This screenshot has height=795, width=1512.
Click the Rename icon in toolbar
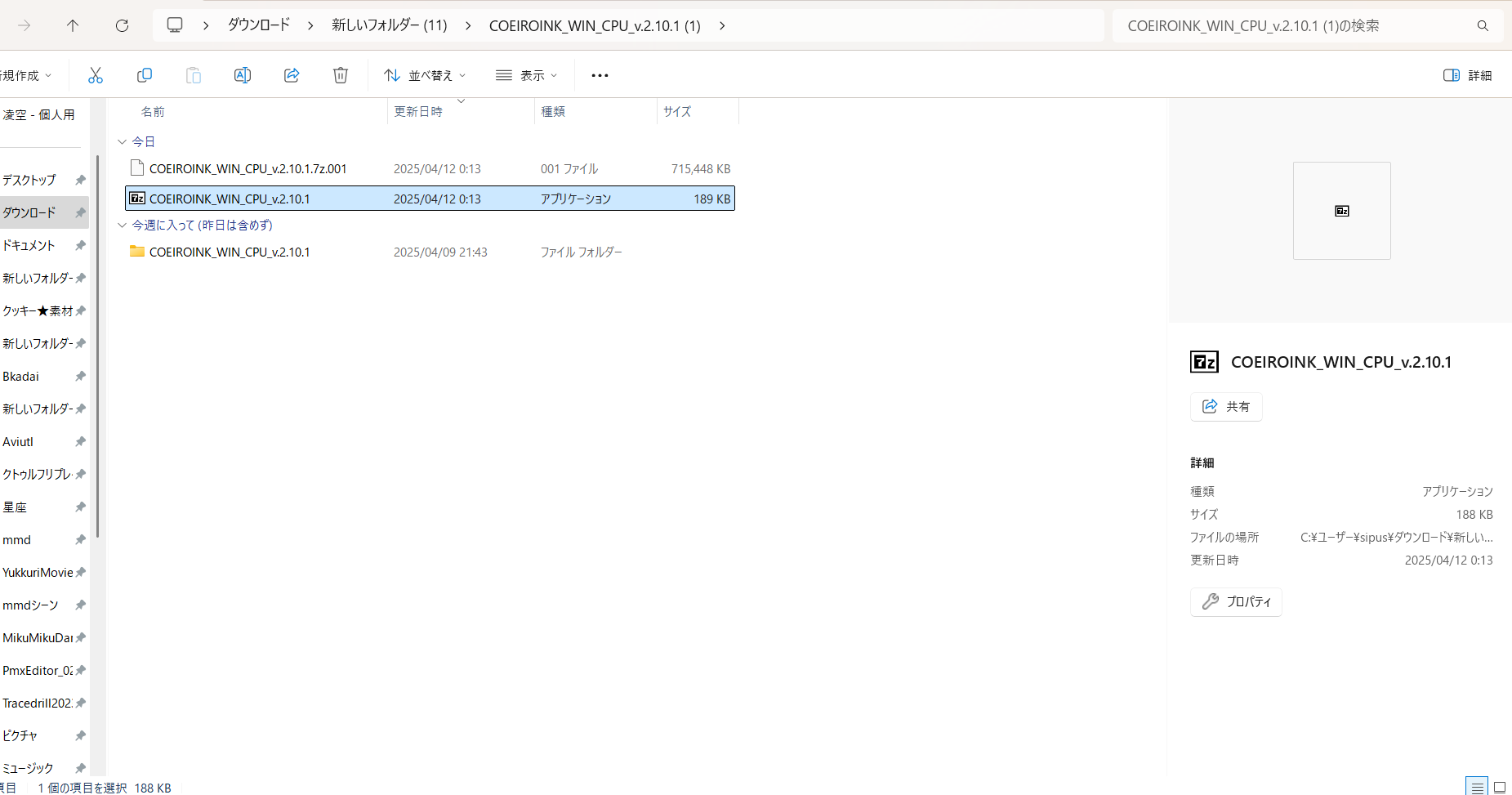[x=243, y=75]
